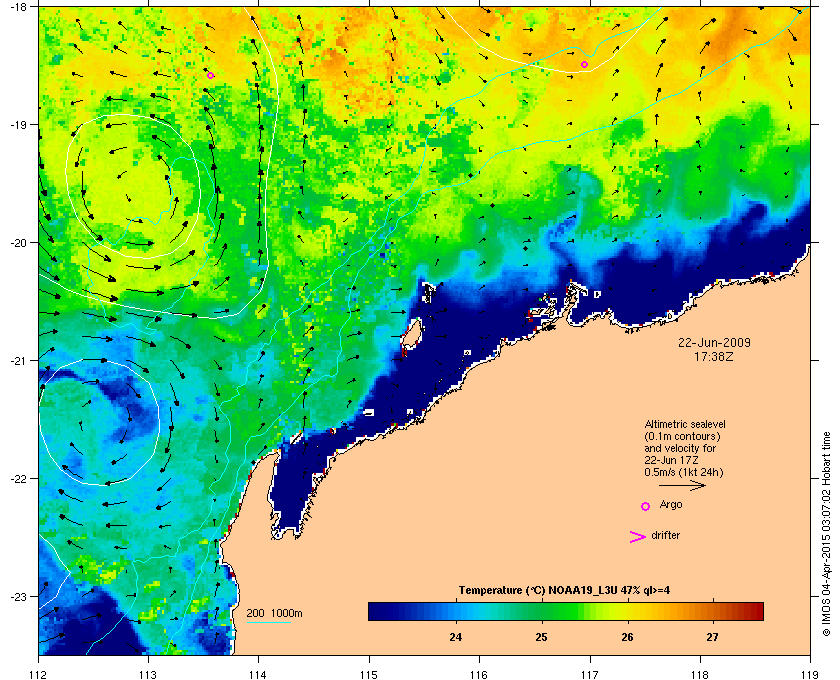The height and width of the screenshot is (680, 840).
Task: Click the longitude label 113
Action: click(x=148, y=674)
